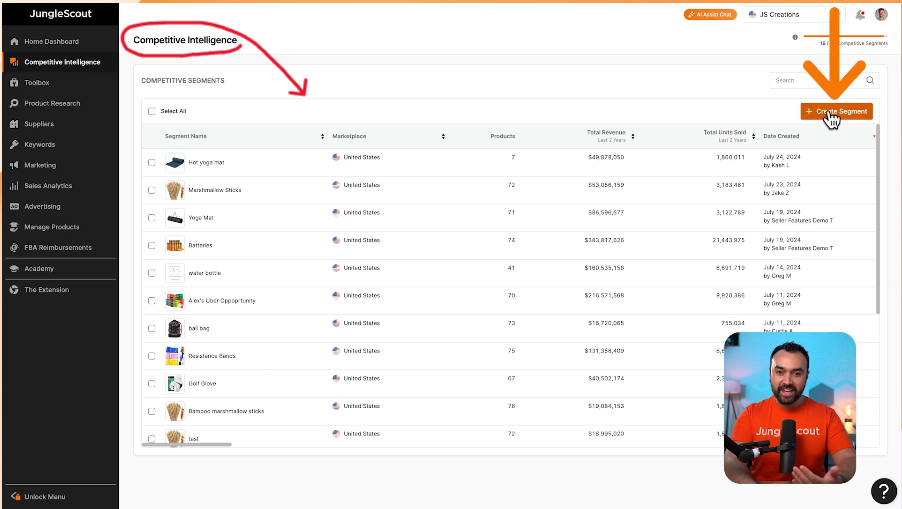The height and width of the screenshot is (509, 902).
Task: Open the notifications bell
Action: (860, 14)
